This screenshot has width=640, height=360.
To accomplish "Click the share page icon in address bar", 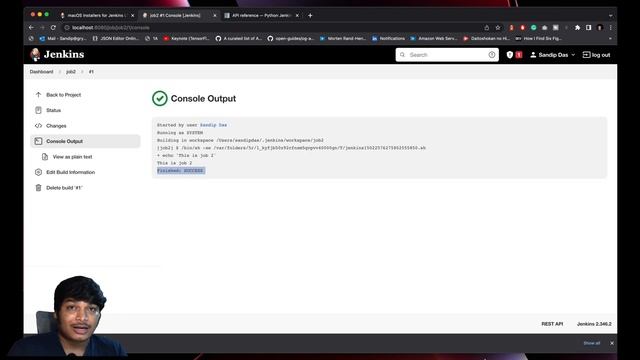I will pyautogui.click(x=487, y=27).
